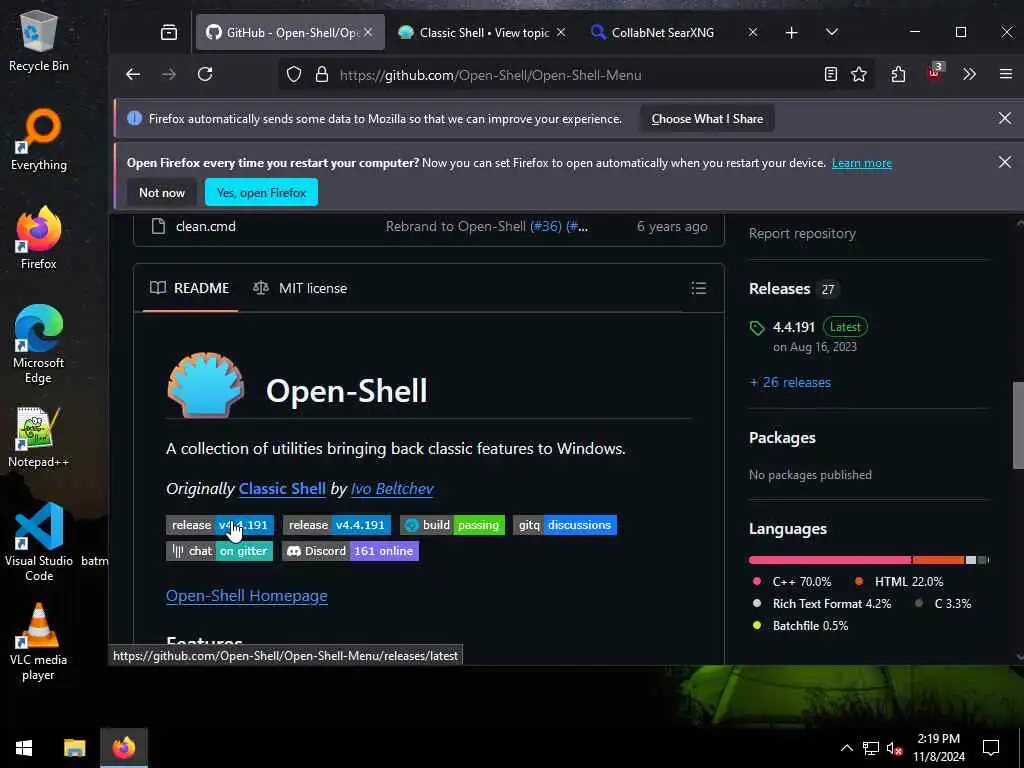Open the Ivo Beltchev link
Screen dimensions: 1024x768
pyautogui.click(x=392, y=488)
